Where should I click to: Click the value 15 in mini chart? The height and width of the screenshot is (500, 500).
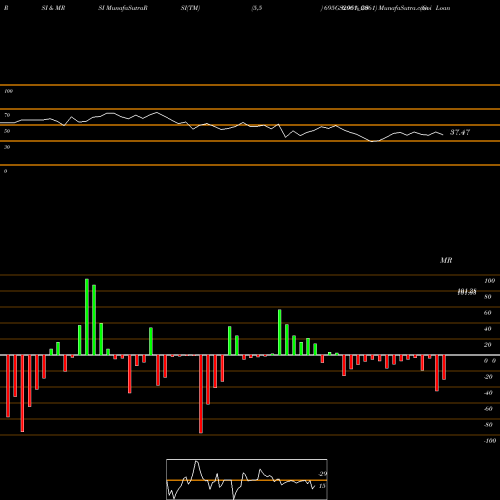pos(322,486)
